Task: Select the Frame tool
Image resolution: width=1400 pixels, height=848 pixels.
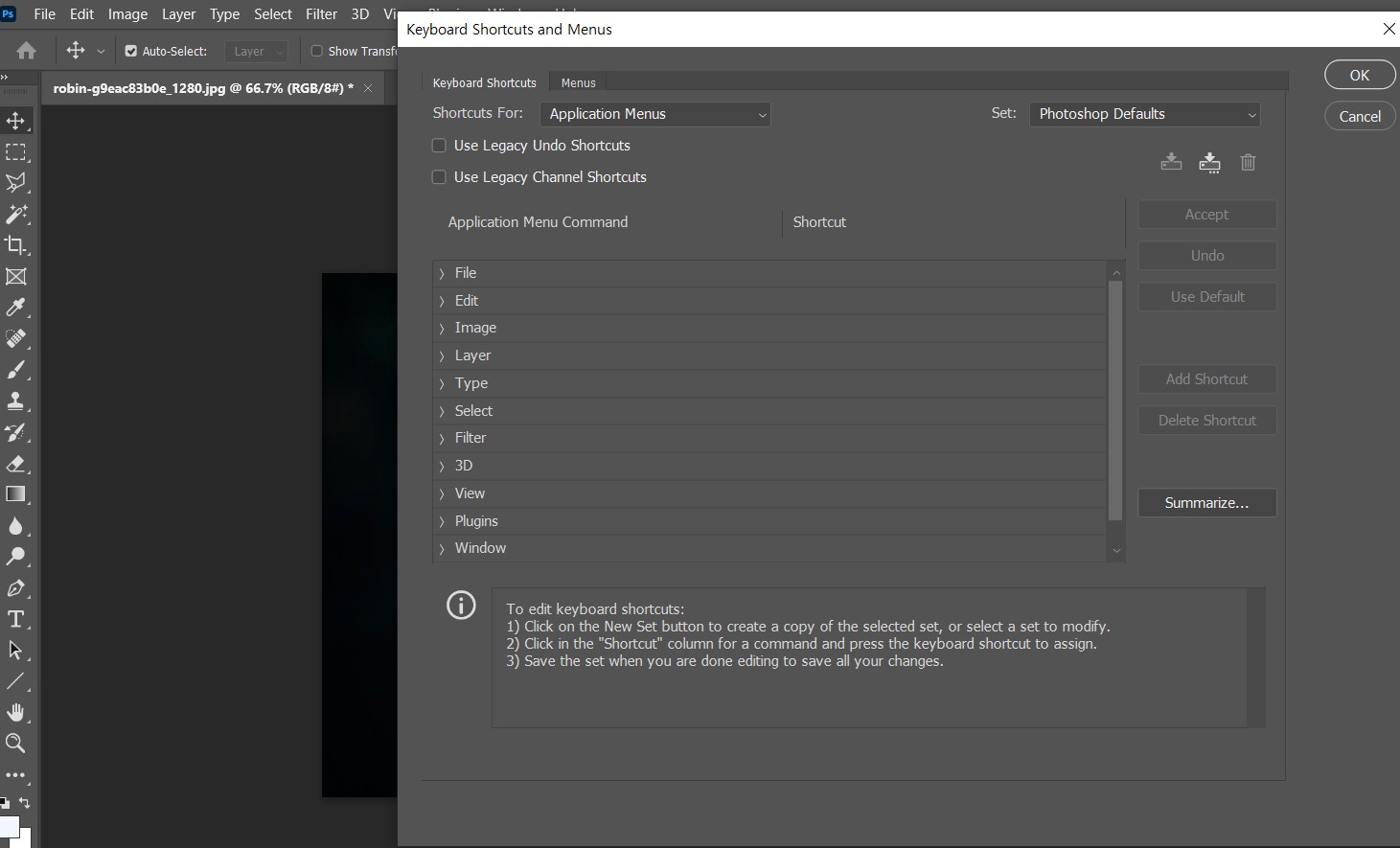Action: click(16, 277)
